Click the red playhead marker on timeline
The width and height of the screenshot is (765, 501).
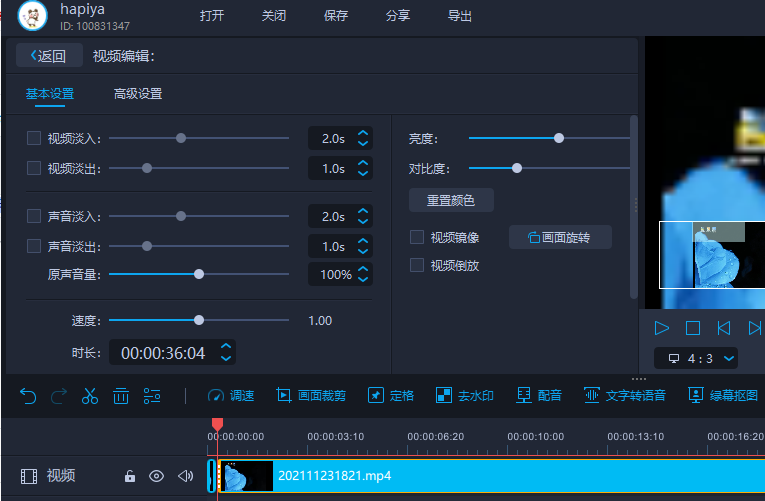pyautogui.click(x=218, y=424)
